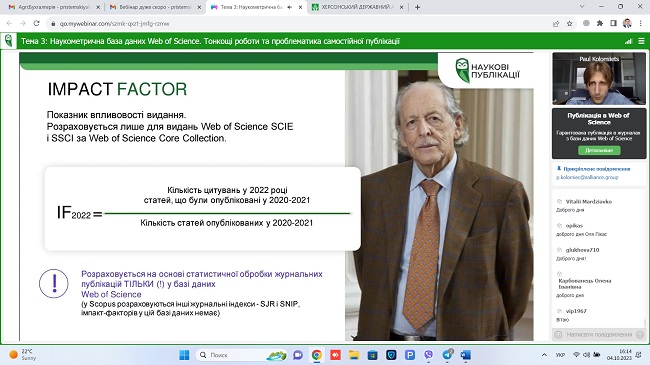Reload the webinar page
The height and width of the screenshot is (365, 650).
point(36,23)
